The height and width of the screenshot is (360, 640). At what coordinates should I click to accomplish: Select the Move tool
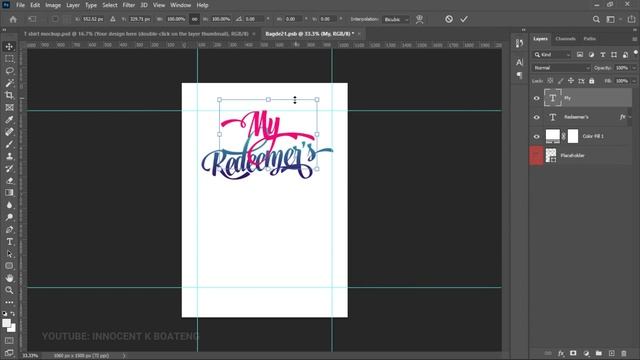point(9,47)
